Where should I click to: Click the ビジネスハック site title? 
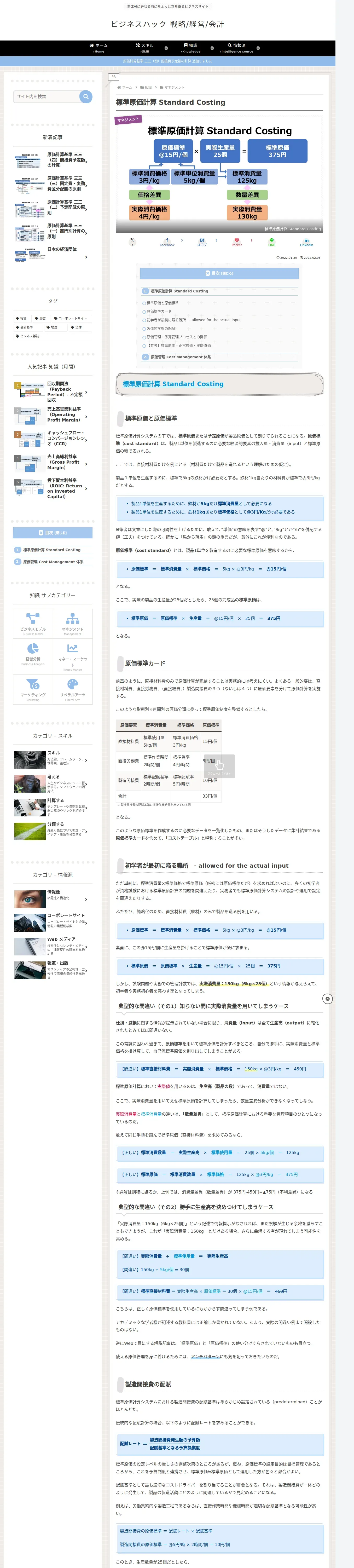click(167, 24)
